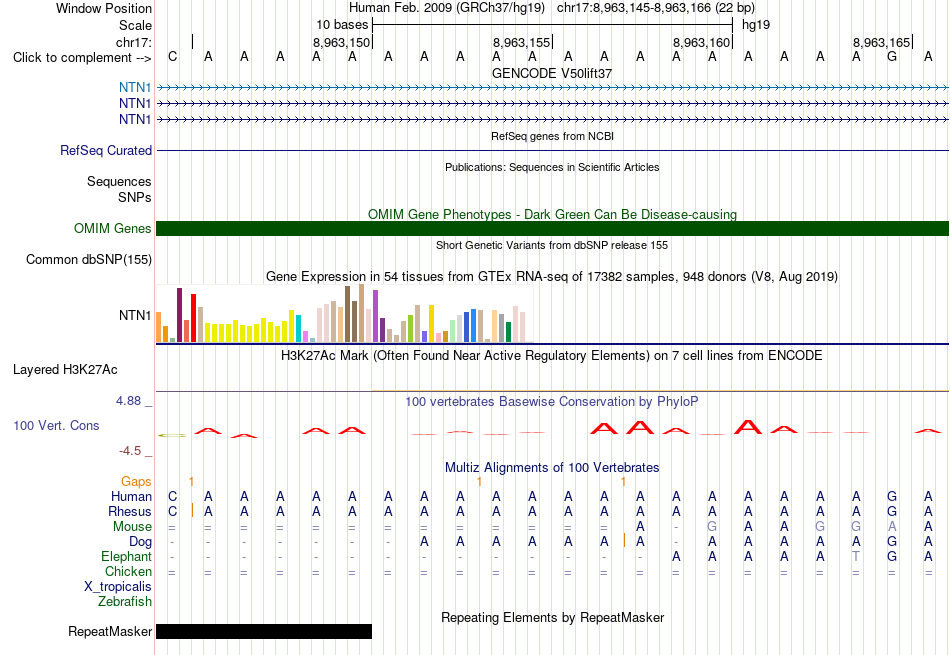The width and height of the screenshot is (950, 655).
Task: Click the GTEx Gene Expression track title
Action: tap(552, 277)
